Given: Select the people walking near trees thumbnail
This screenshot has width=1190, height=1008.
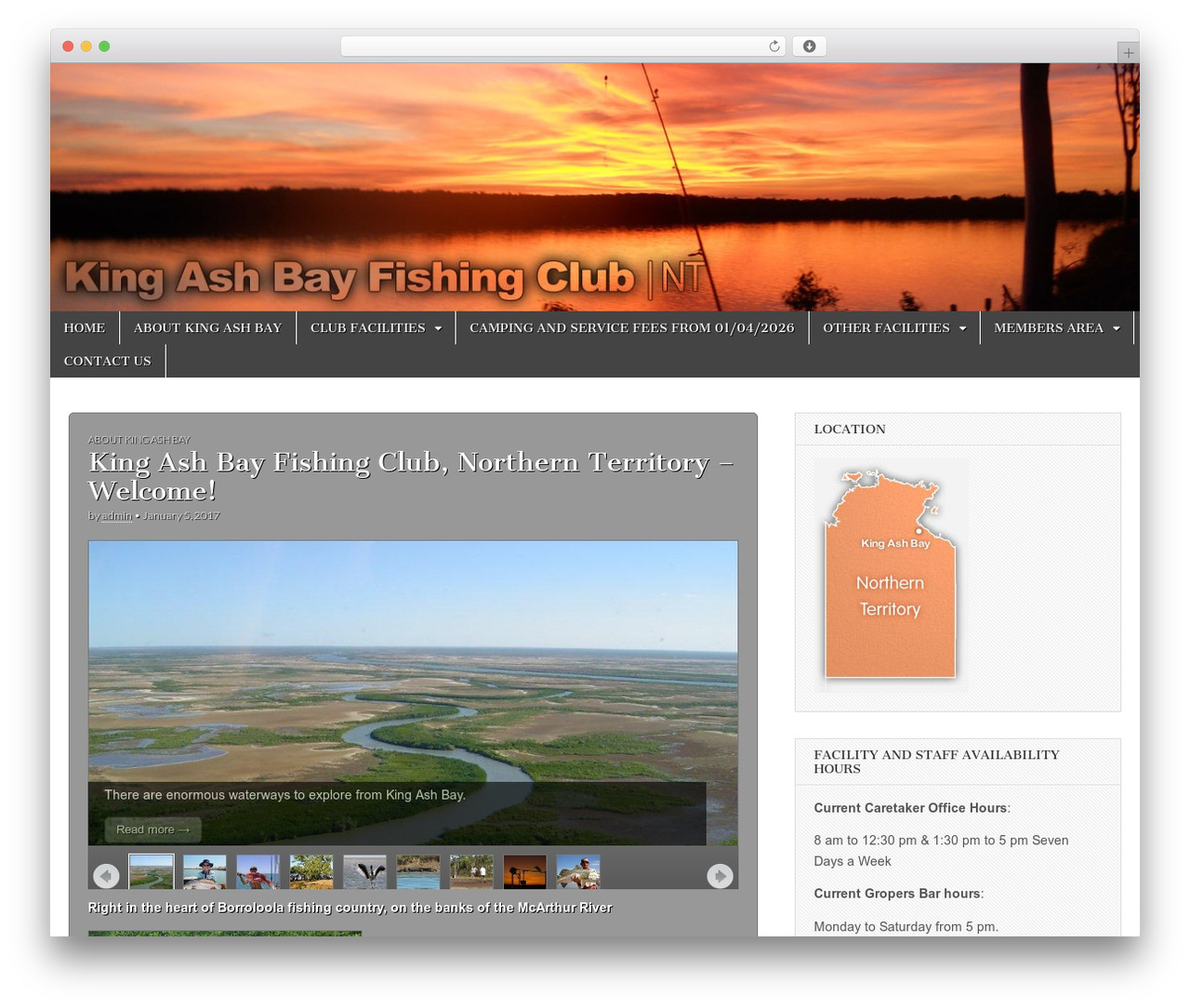Looking at the screenshot, I should (471, 872).
